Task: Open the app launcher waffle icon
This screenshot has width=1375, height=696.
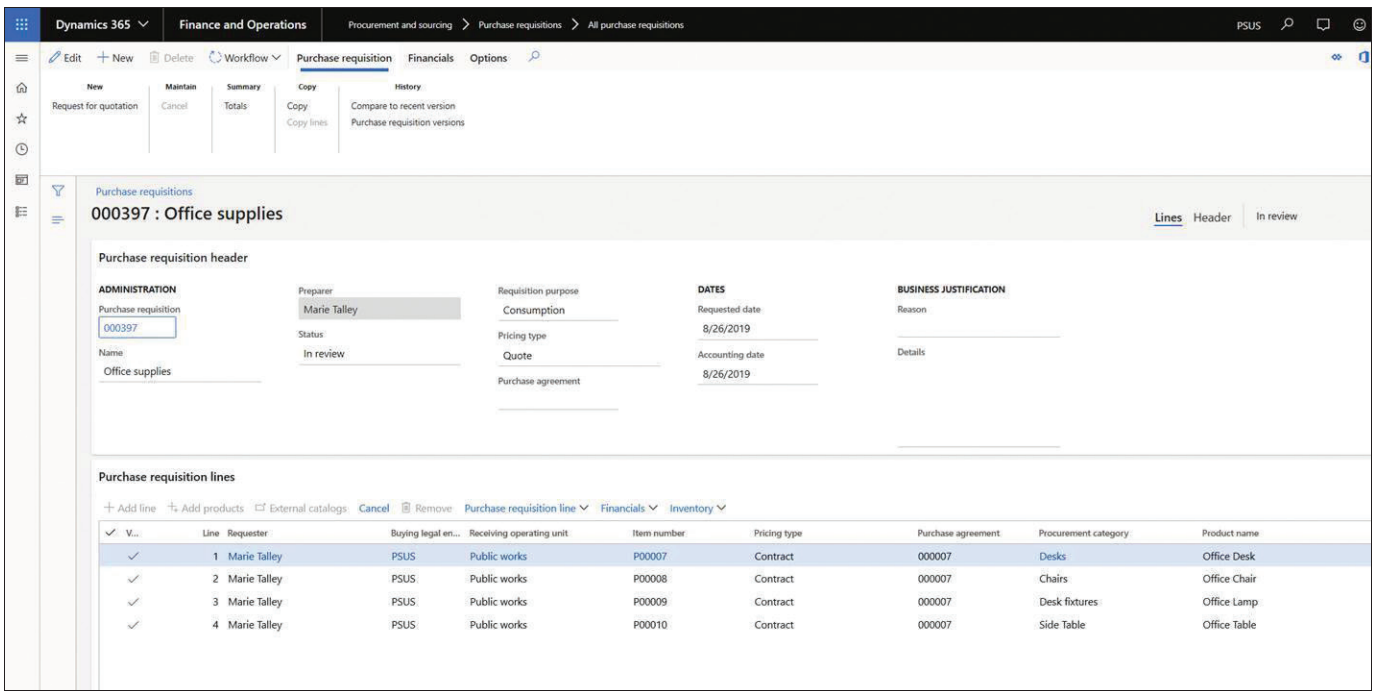Action: click(21, 24)
